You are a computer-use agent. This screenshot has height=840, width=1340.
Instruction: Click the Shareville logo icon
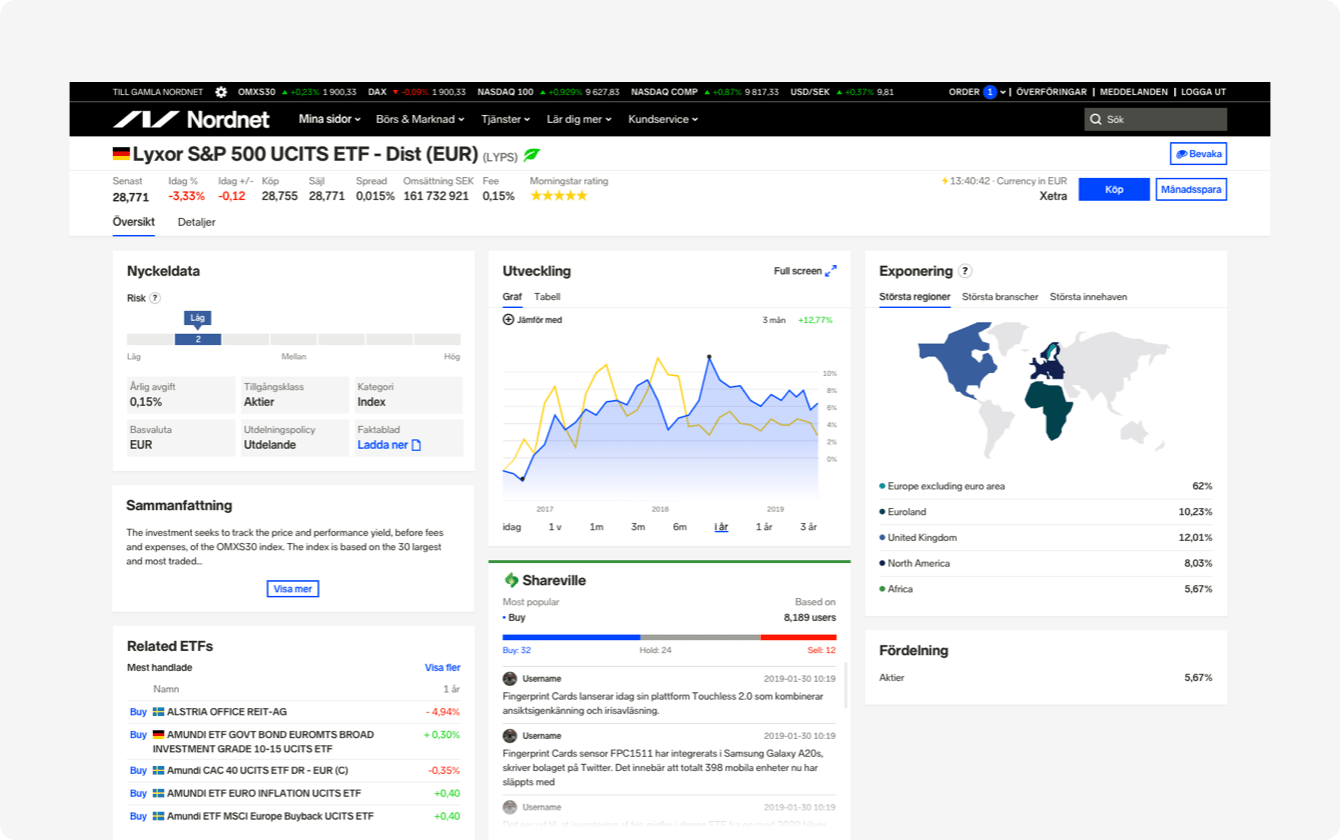(x=511, y=580)
